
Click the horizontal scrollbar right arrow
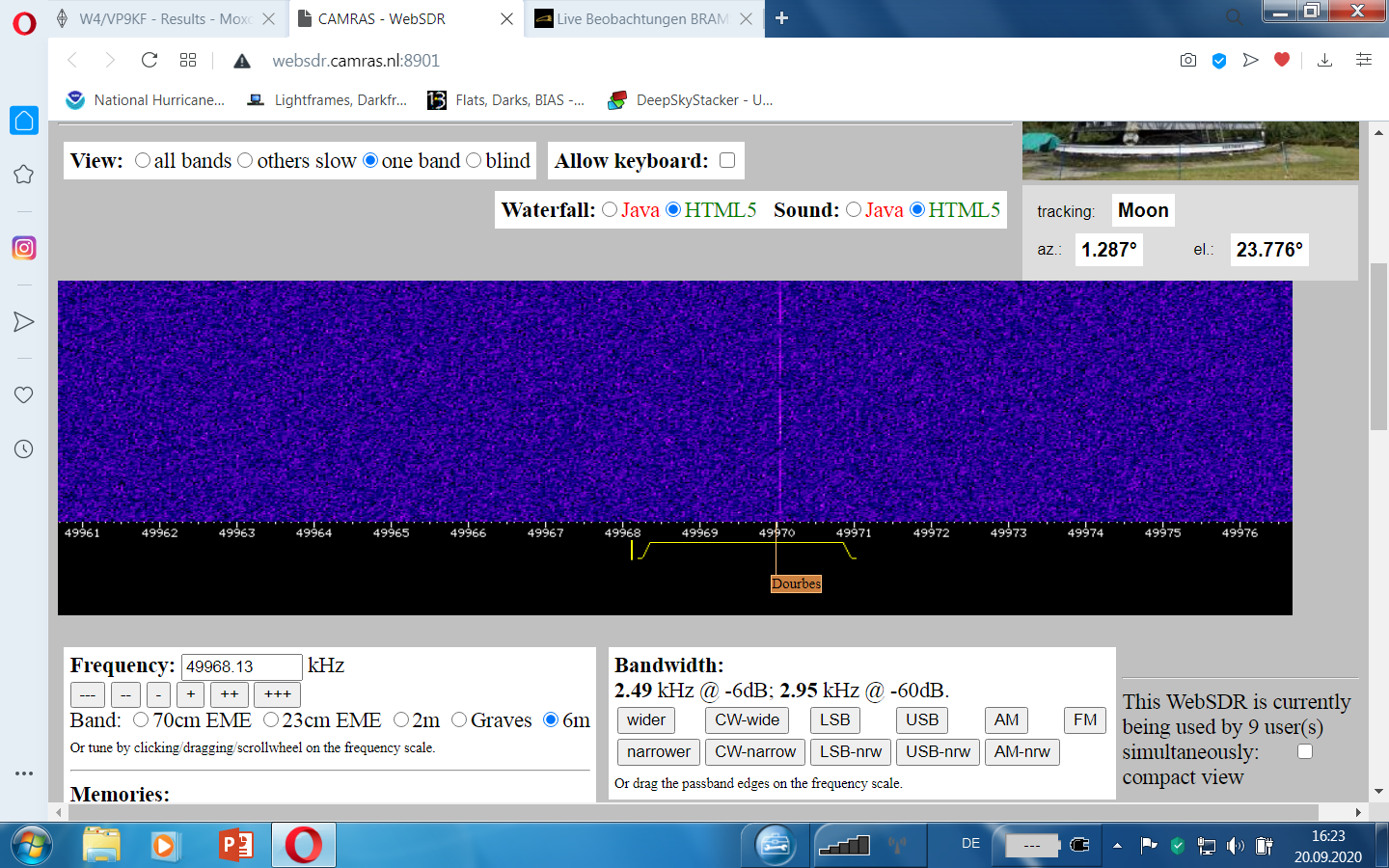[x=1358, y=812]
